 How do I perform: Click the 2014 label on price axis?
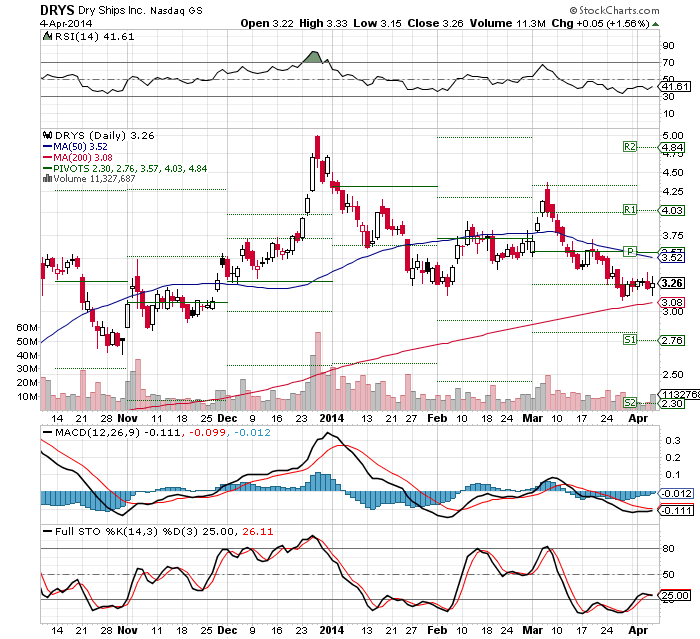tap(332, 418)
